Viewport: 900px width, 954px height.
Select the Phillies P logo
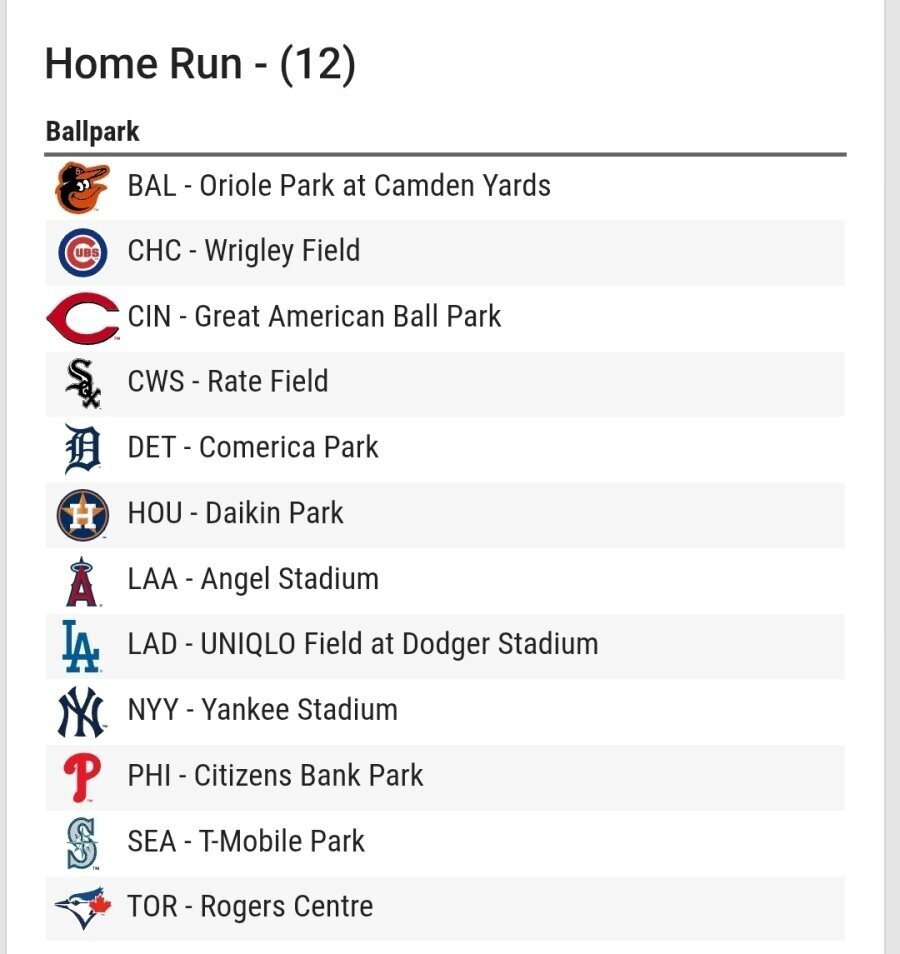[82, 778]
